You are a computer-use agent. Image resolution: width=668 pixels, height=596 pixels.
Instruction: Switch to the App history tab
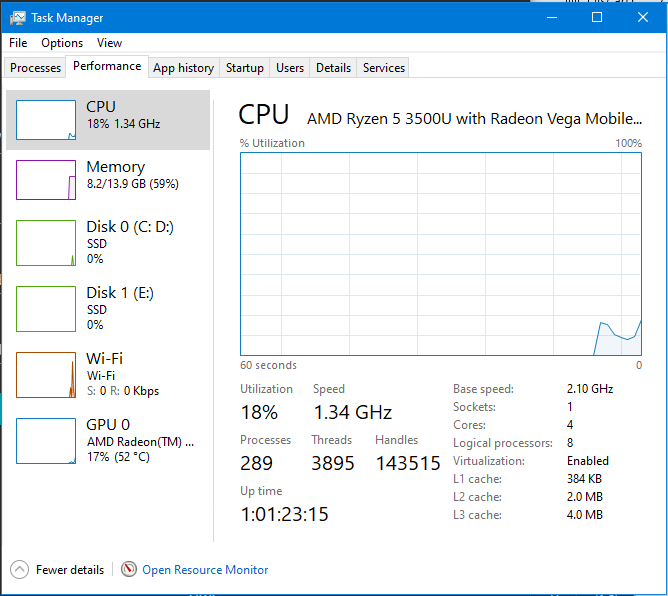click(184, 68)
